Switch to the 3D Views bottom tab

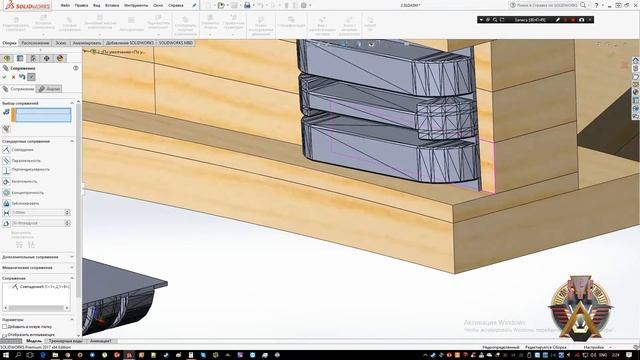(65, 341)
